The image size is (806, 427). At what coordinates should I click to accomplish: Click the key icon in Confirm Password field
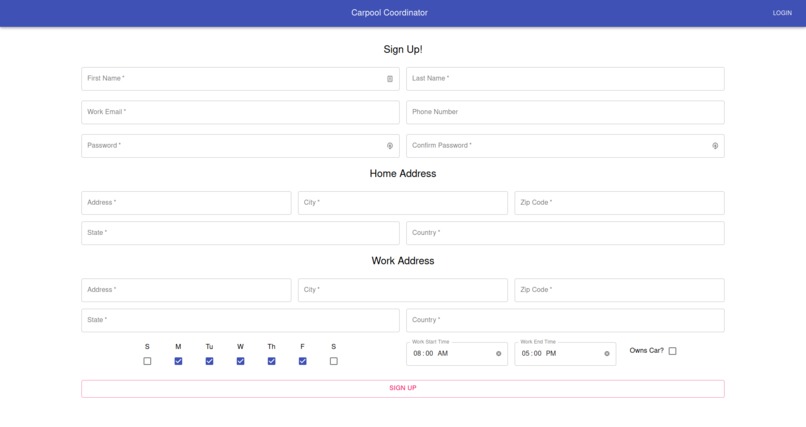(715, 146)
